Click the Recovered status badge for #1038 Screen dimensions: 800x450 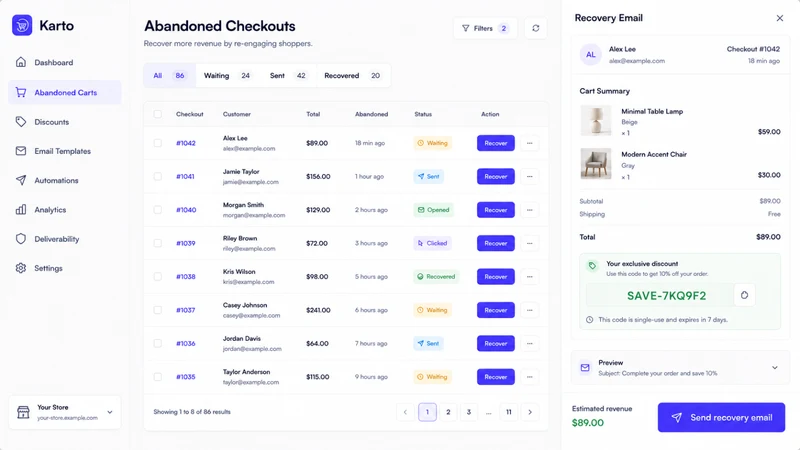(x=436, y=277)
